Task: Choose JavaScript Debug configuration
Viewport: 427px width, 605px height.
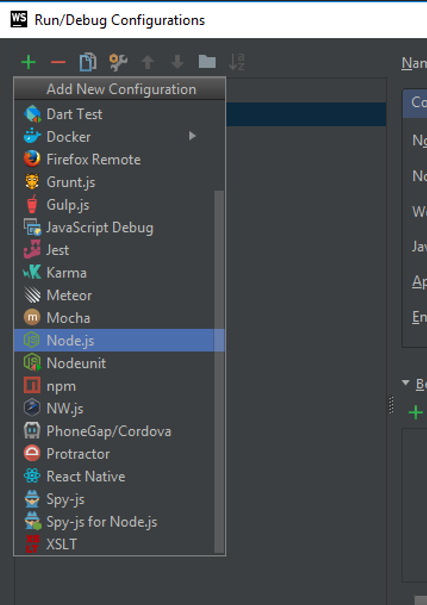Action: click(119, 227)
